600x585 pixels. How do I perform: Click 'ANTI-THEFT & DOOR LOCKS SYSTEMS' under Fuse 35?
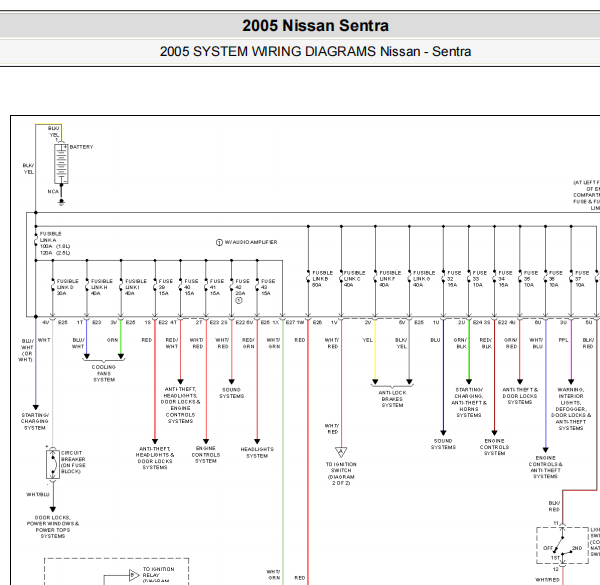coord(520,396)
